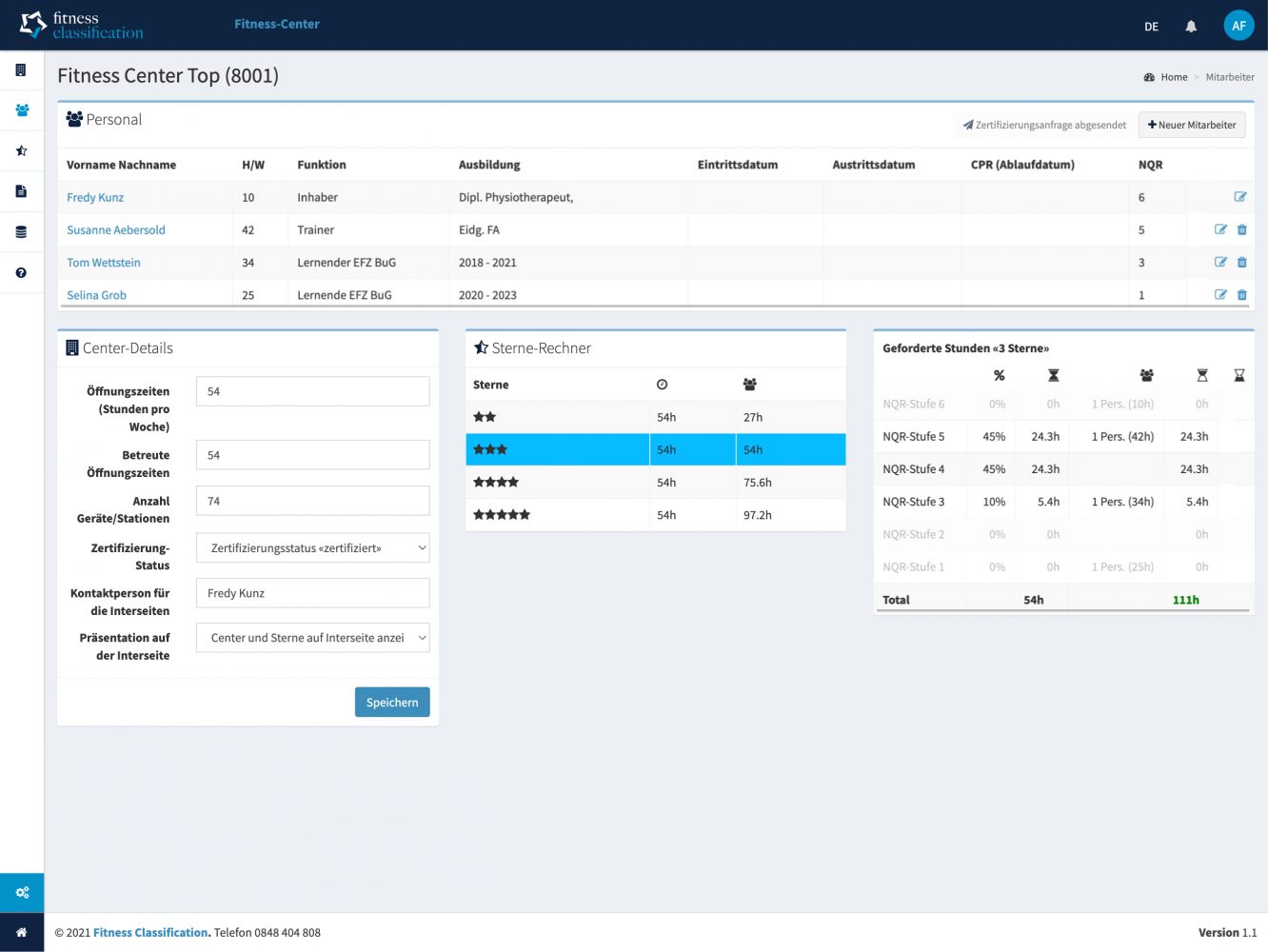Click the Ausbildung column header
This screenshot has width=1268, height=952.
(x=489, y=165)
